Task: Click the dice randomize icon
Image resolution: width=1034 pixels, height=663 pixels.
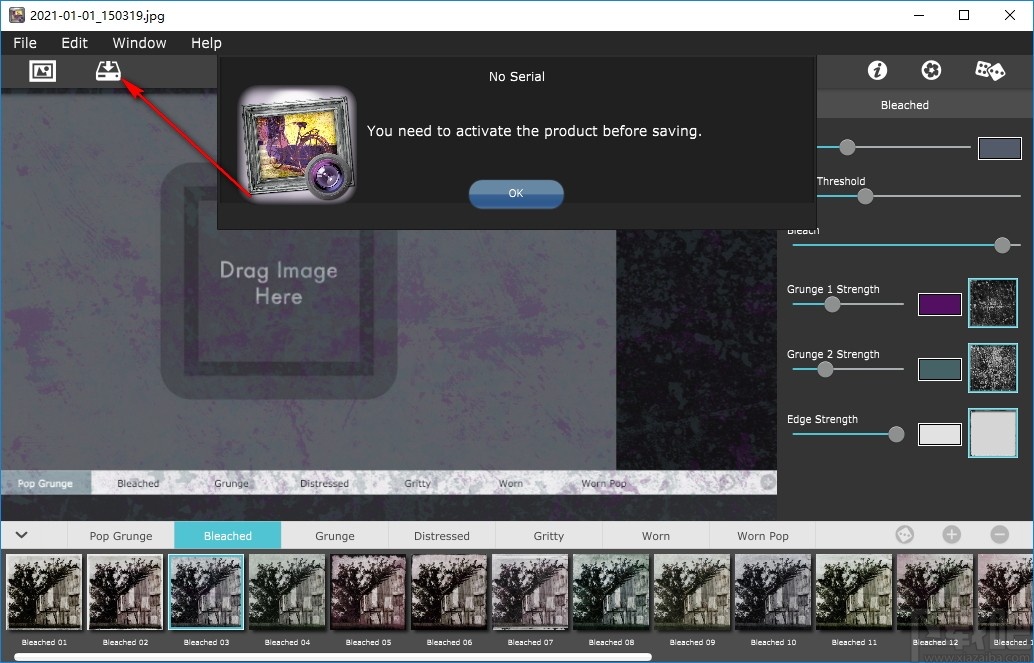Action: [990, 71]
